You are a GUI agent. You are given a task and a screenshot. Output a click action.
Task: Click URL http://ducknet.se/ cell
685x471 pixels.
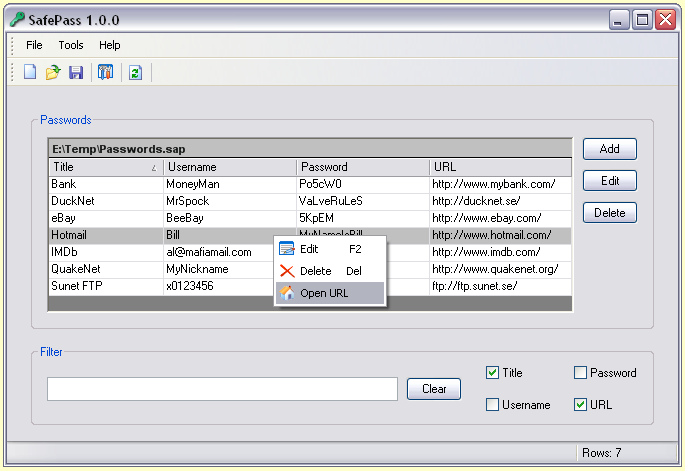(x=501, y=201)
